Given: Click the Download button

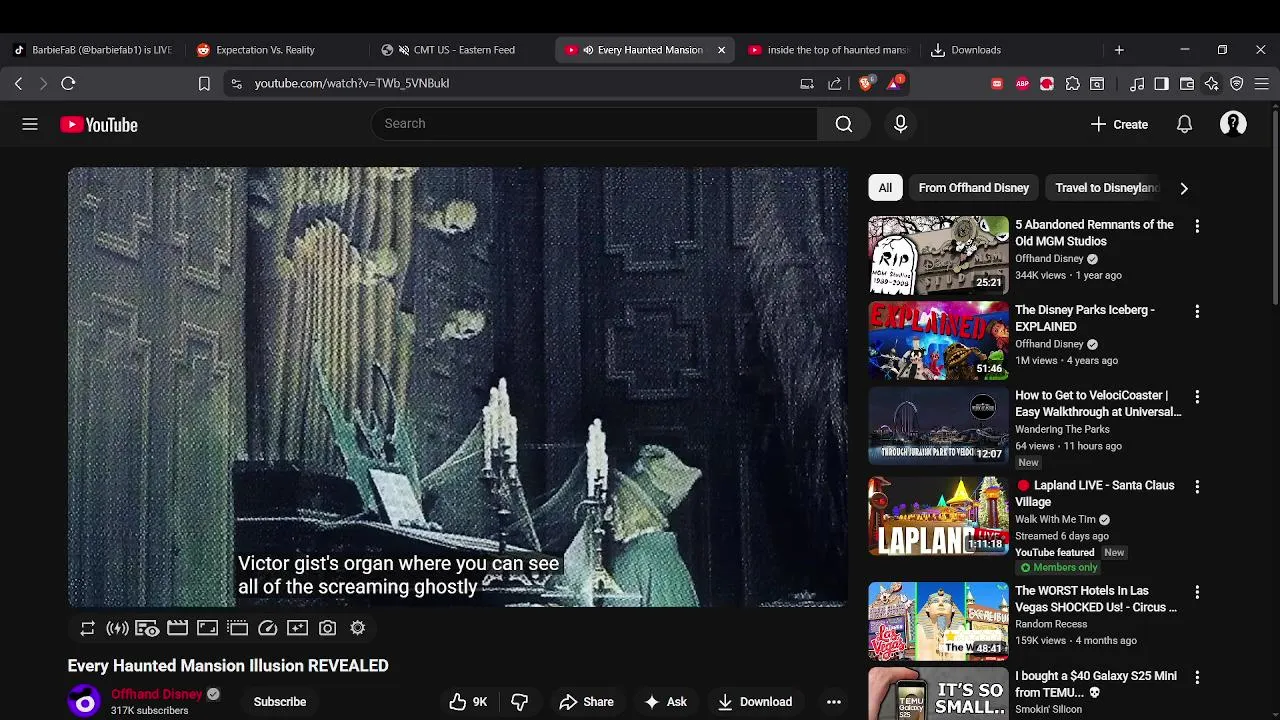Looking at the screenshot, I should coord(755,702).
